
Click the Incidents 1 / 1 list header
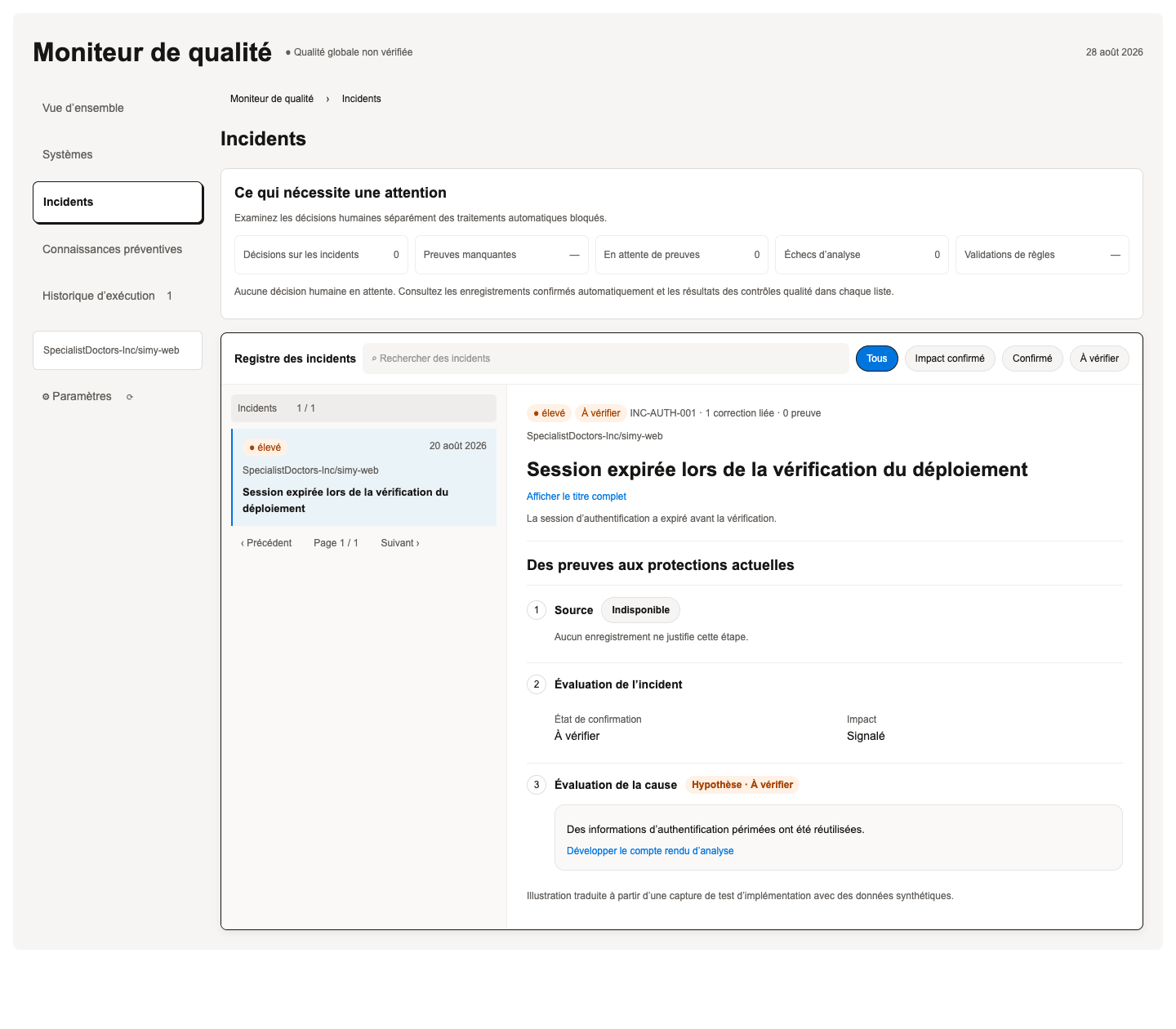pos(364,408)
